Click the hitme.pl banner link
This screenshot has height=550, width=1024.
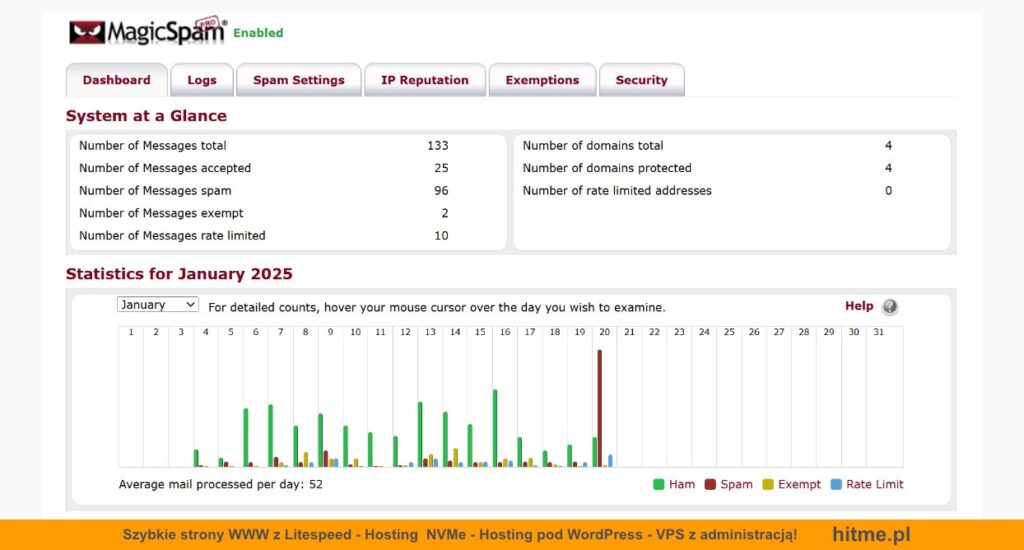871,535
